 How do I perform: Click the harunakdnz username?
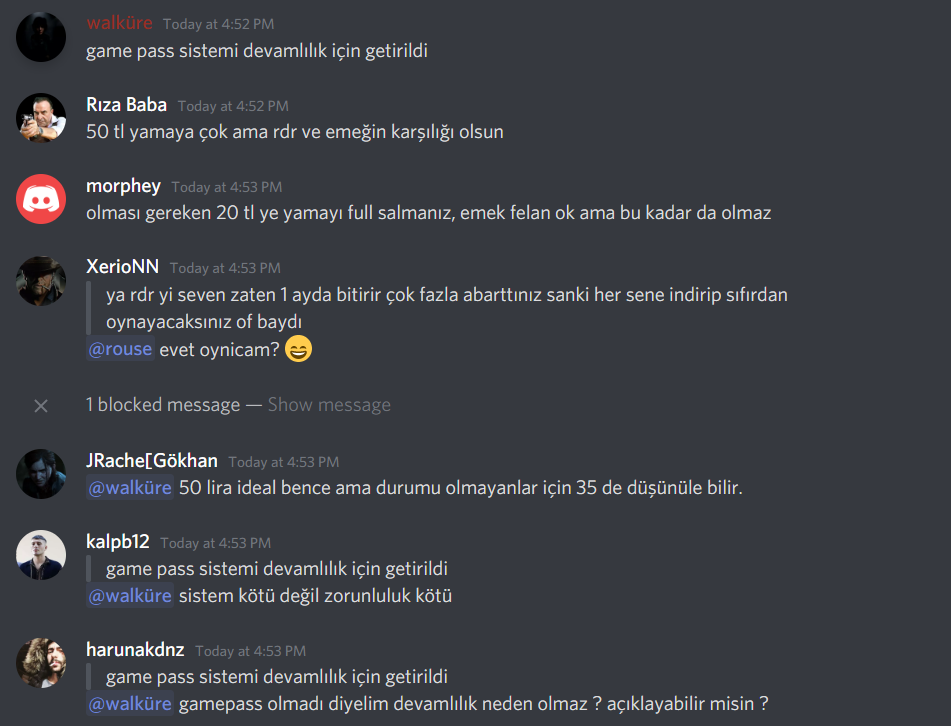135,650
